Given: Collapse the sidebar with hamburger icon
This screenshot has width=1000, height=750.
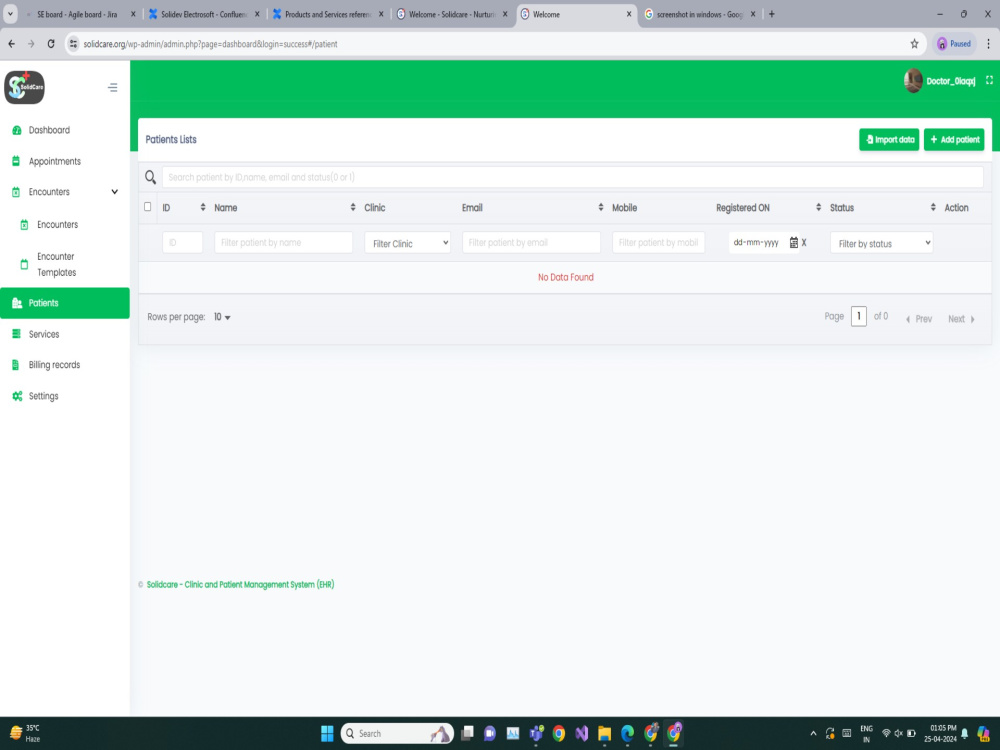Looking at the screenshot, I should pyautogui.click(x=113, y=87).
